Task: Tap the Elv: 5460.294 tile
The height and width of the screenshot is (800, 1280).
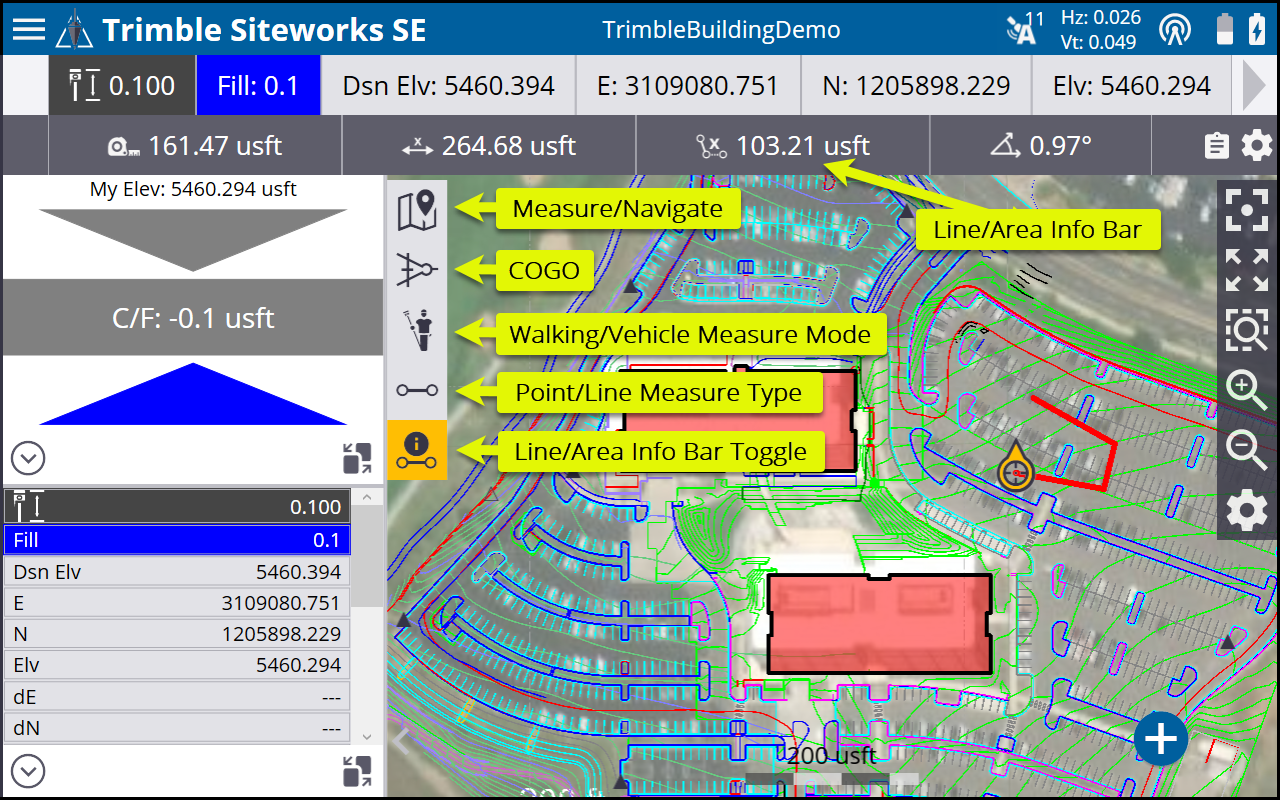Action: 1132,86
